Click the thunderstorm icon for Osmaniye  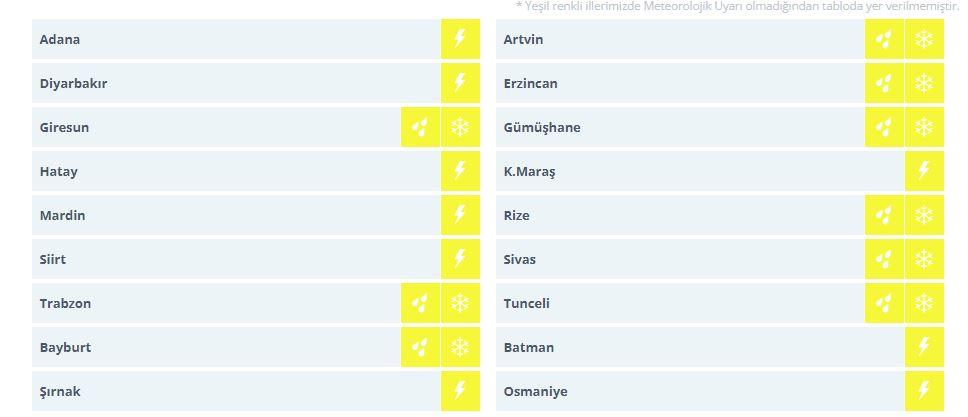pos(924,391)
